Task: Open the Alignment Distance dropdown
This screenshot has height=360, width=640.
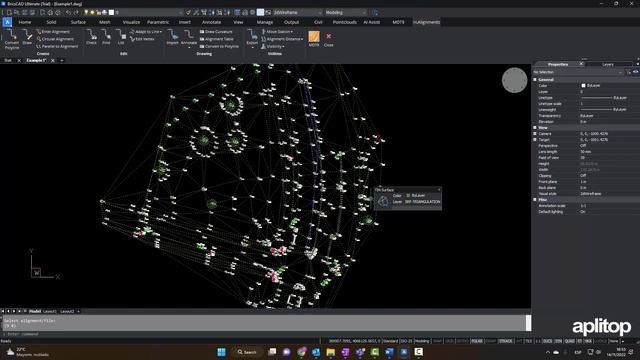Action: pyautogui.click(x=282, y=39)
